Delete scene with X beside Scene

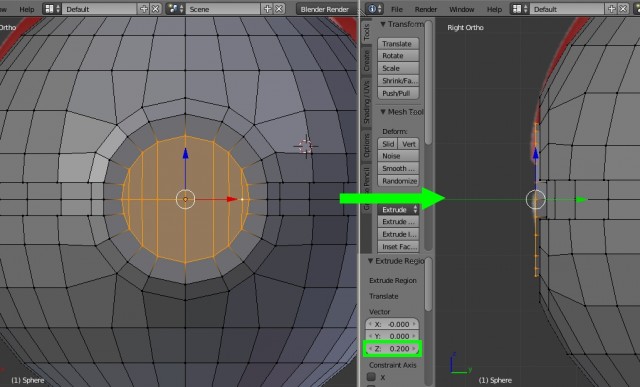(279, 9)
